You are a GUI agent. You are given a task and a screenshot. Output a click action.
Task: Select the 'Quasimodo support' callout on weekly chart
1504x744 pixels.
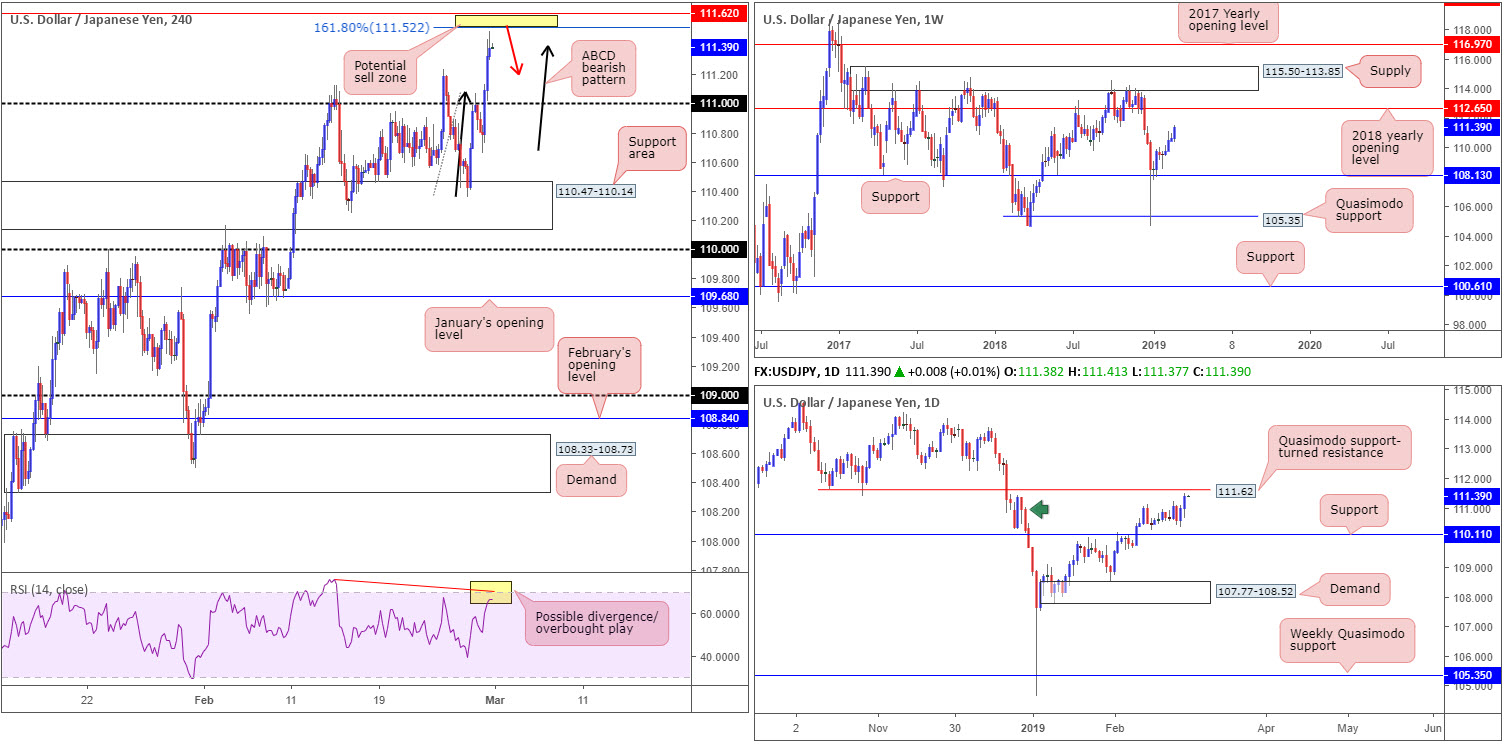(x=1369, y=208)
